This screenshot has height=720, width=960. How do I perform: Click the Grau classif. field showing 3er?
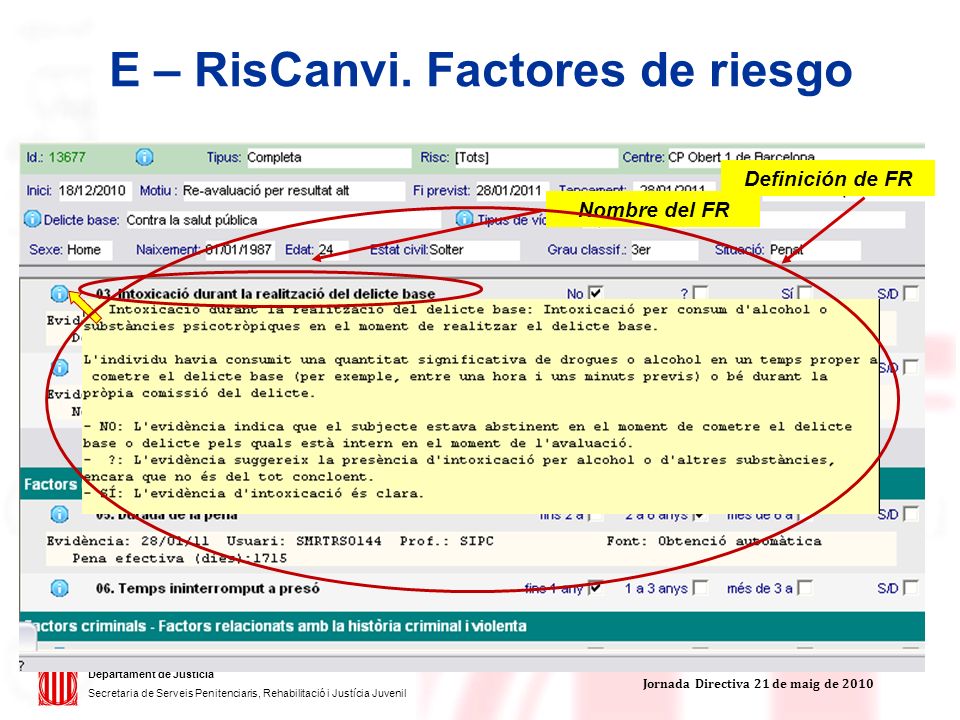tap(664, 250)
